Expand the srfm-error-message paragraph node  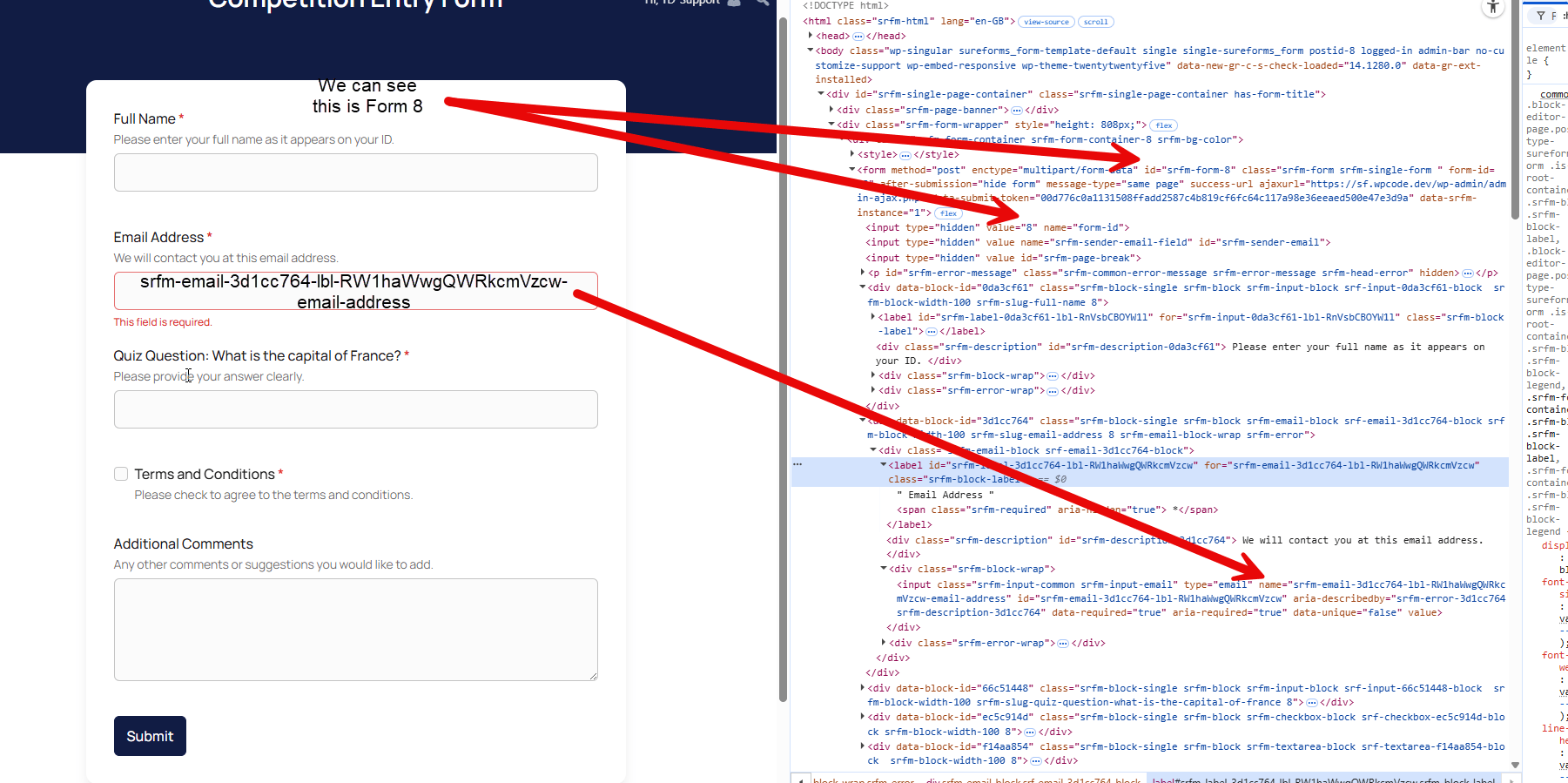click(863, 273)
